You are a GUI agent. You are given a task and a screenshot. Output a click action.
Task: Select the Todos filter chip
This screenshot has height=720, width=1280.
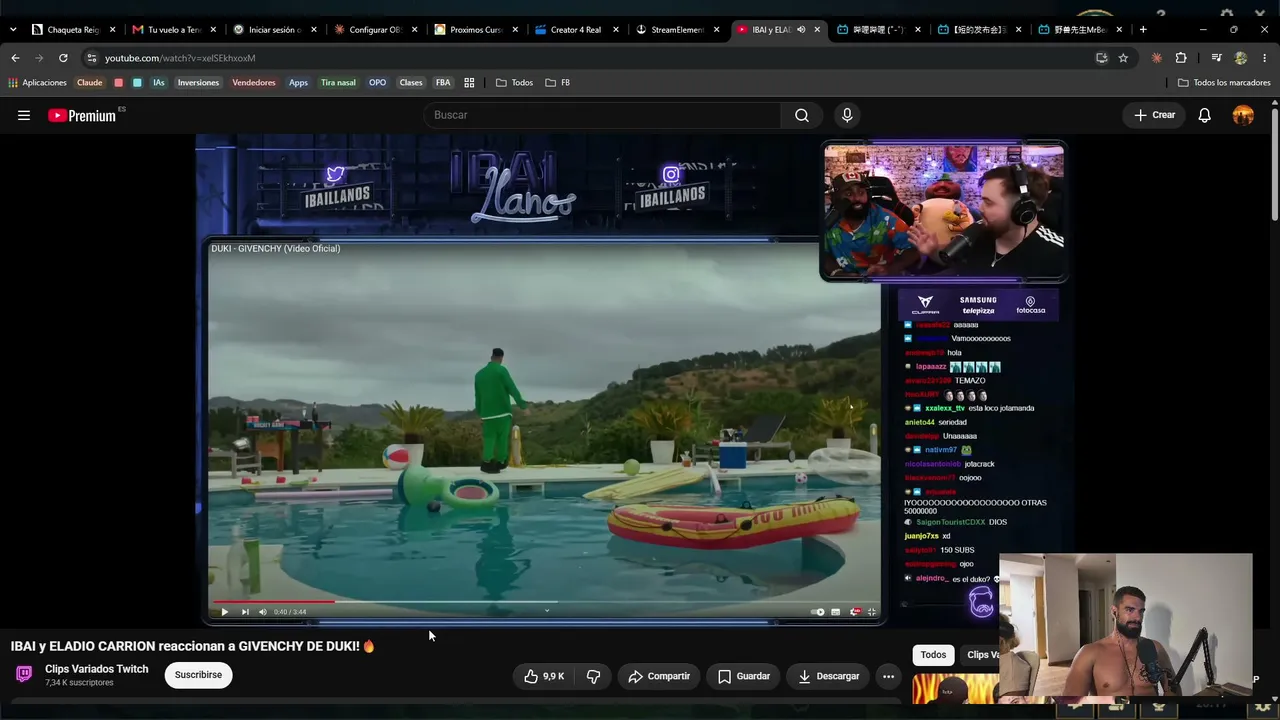(x=933, y=655)
